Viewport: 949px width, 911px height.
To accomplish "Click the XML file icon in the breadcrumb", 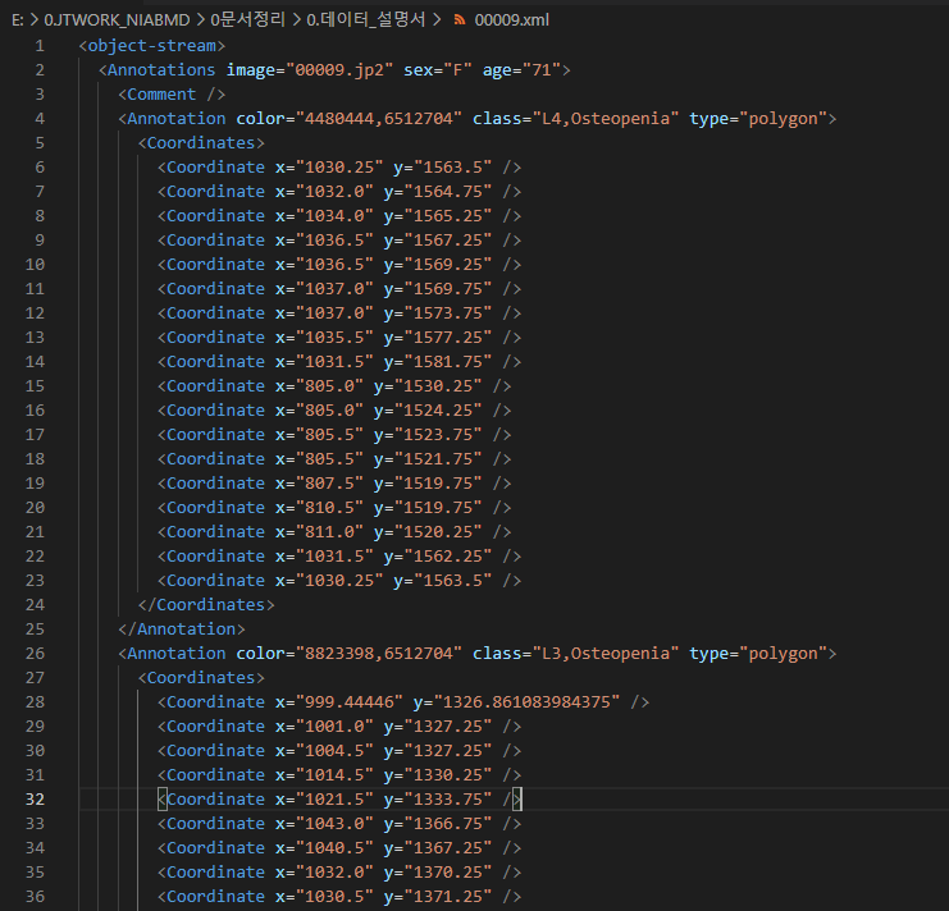I will click(459, 20).
